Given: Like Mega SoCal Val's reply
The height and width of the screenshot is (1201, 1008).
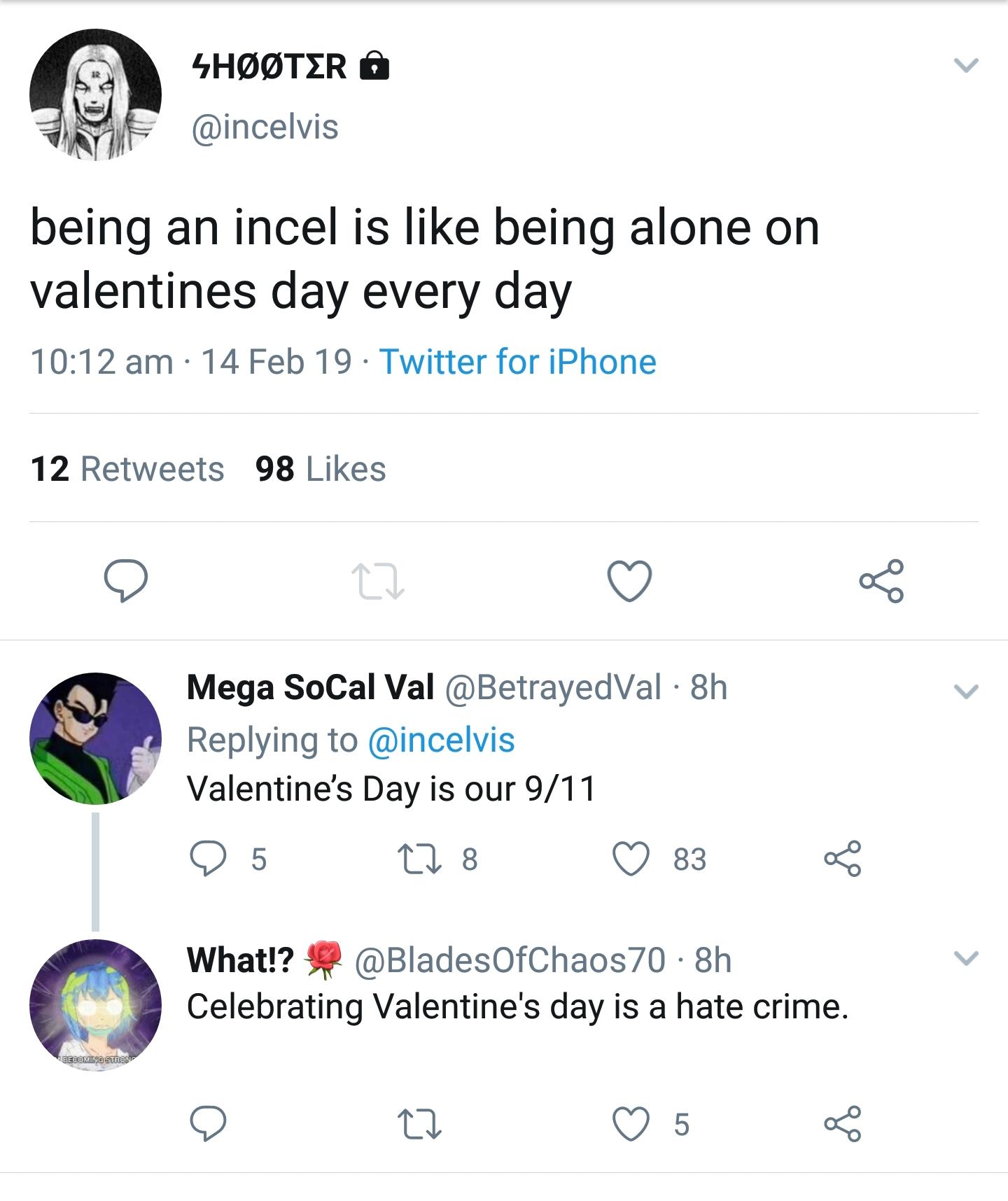Looking at the screenshot, I should [x=631, y=859].
